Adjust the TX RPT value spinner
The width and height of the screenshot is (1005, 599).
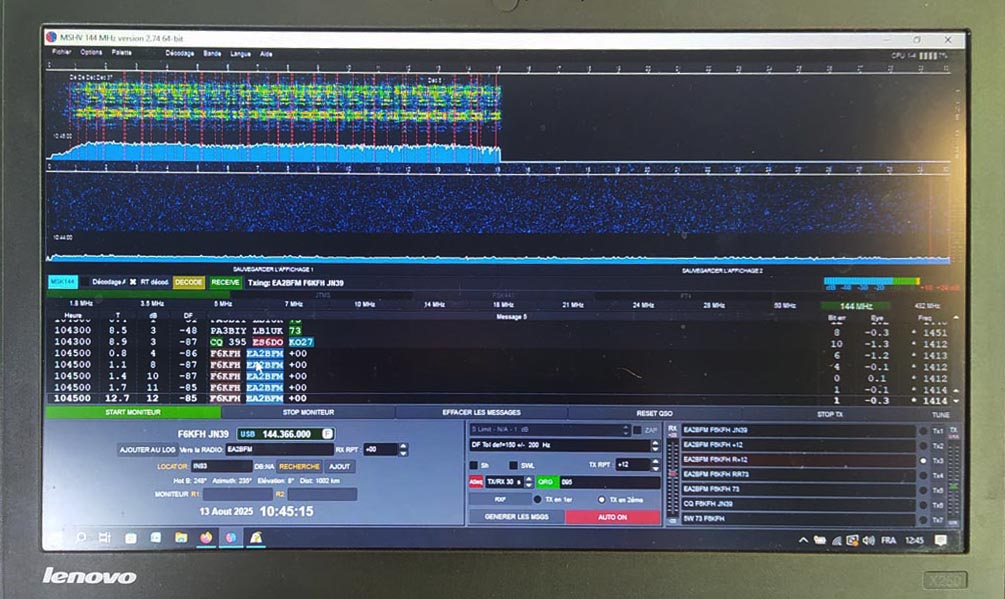(653, 465)
